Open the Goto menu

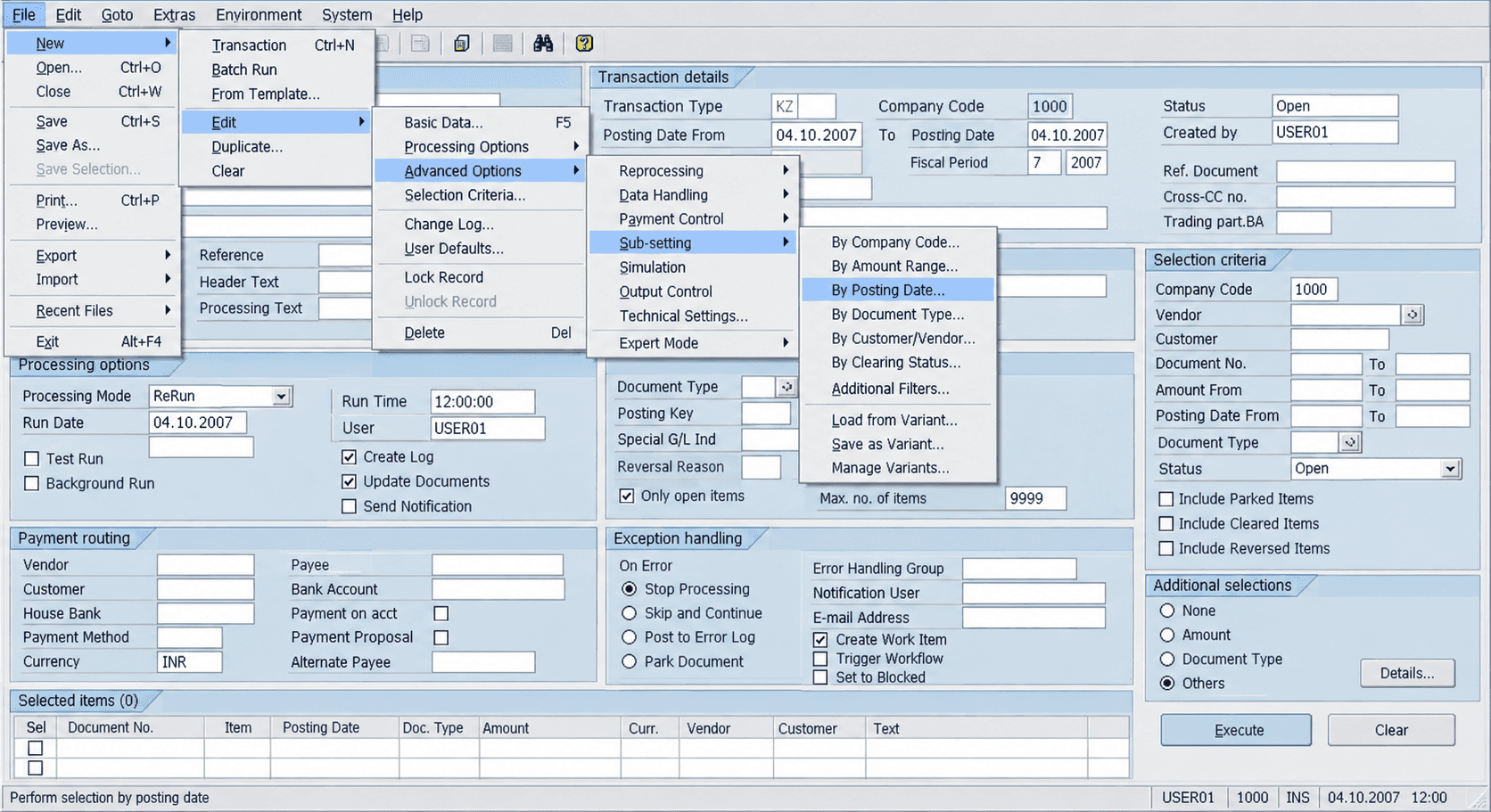[117, 15]
